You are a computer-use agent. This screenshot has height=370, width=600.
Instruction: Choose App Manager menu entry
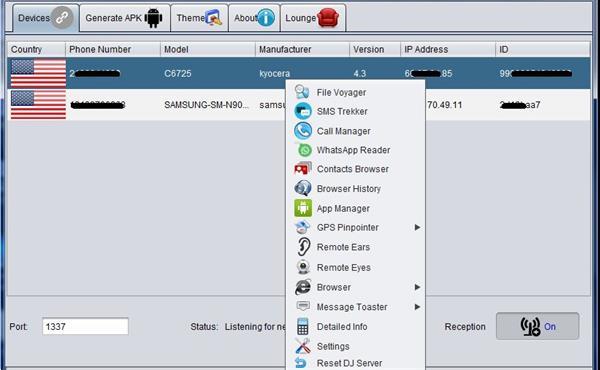(x=355, y=209)
